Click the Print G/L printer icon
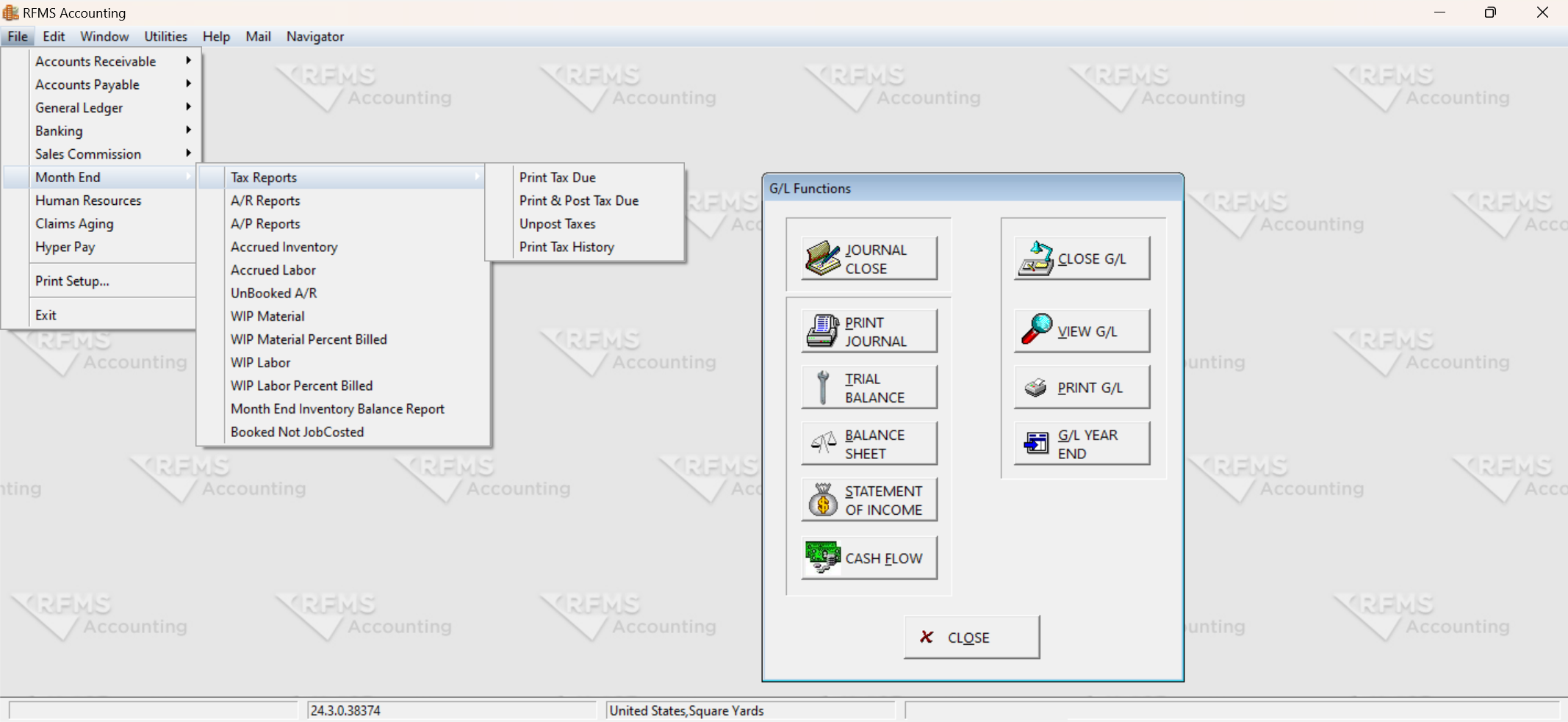The image size is (1568, 722). point(1080,387)
